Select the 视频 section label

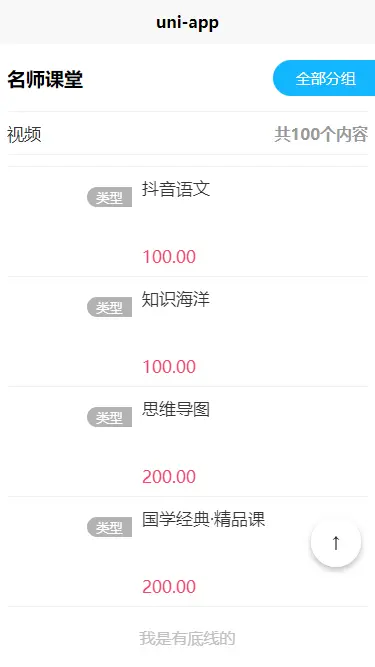pyautogui.click(x=24, y=135)
